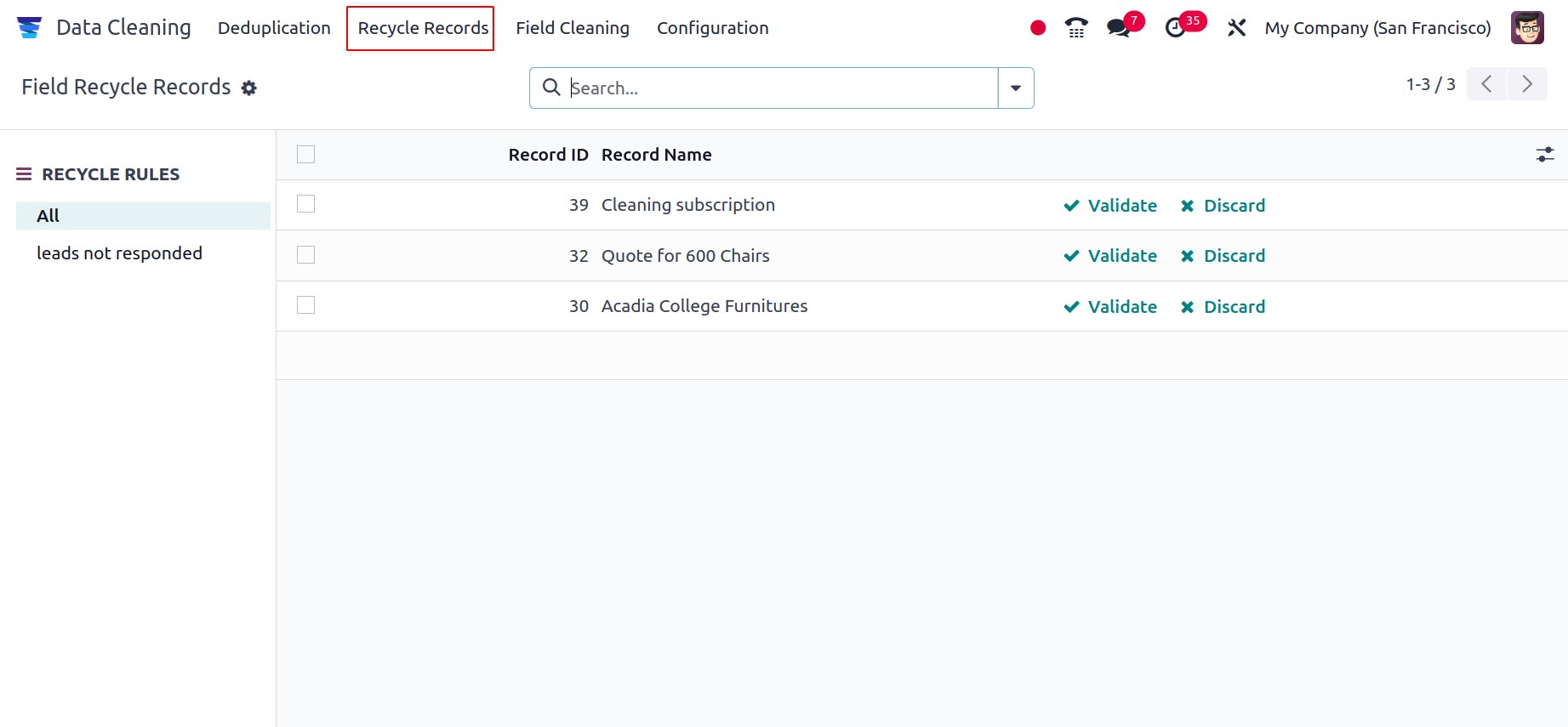Select the Acadia College Furnitures checkbox

point(305,305)
